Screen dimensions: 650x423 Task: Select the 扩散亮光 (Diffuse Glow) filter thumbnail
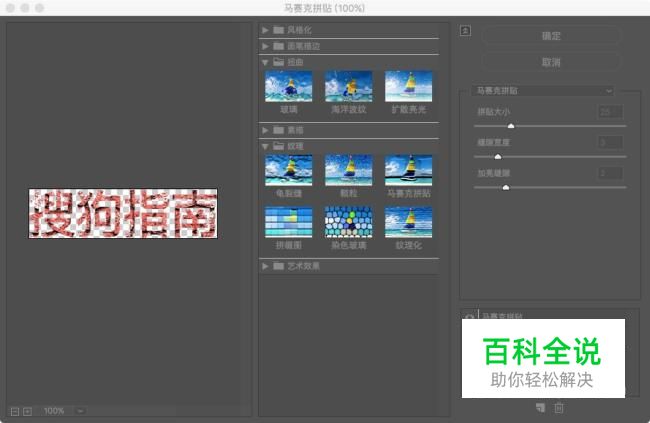click(x=408, y=86)
